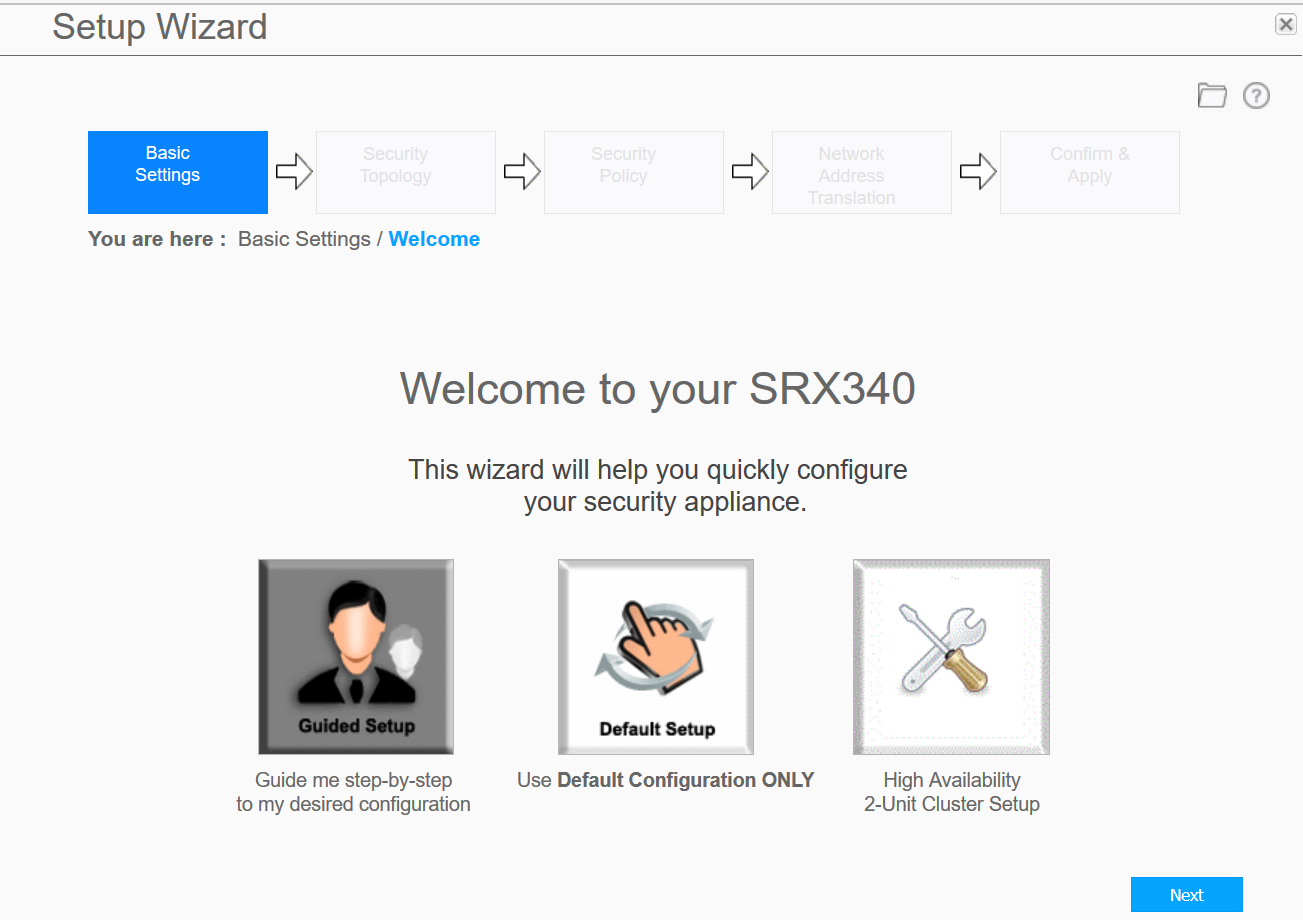Go to the Confirm & Apply step
Screen dimensions: 1303x920
1090,172
